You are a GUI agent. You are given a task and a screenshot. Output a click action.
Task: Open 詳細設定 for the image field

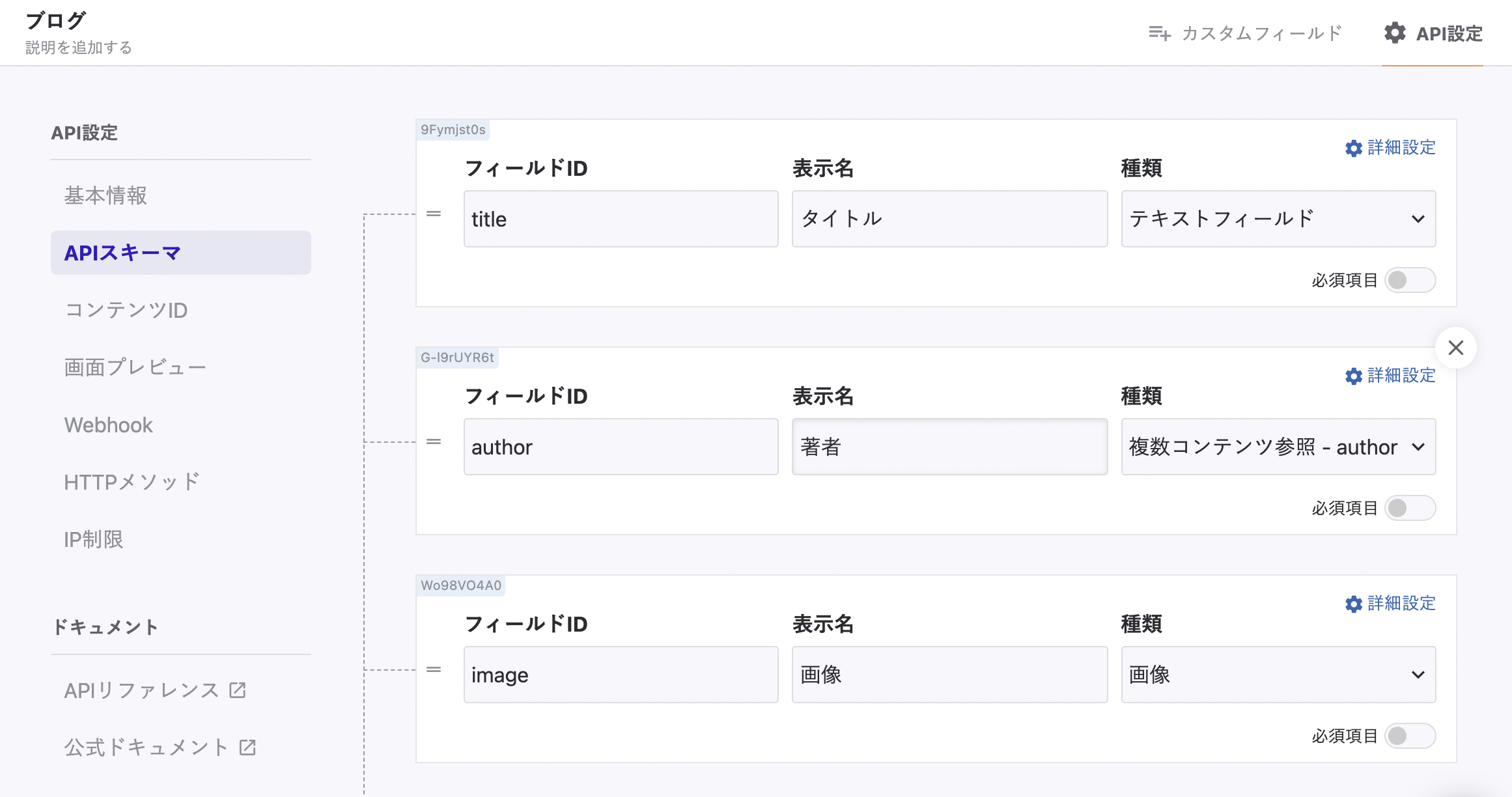click(1390, 604)
